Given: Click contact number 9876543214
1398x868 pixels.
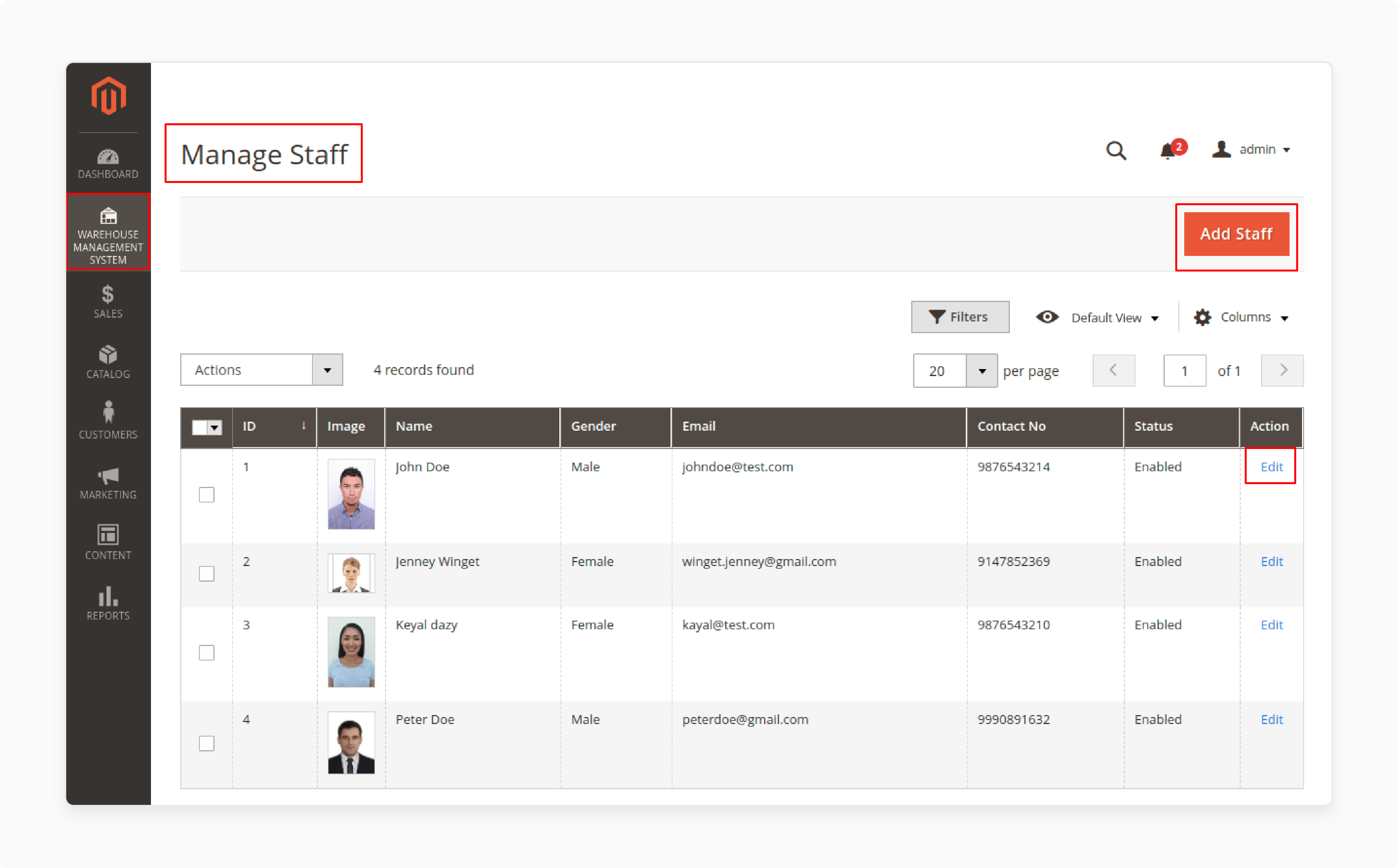Looking at the screenshot, I should [1013, 467].
